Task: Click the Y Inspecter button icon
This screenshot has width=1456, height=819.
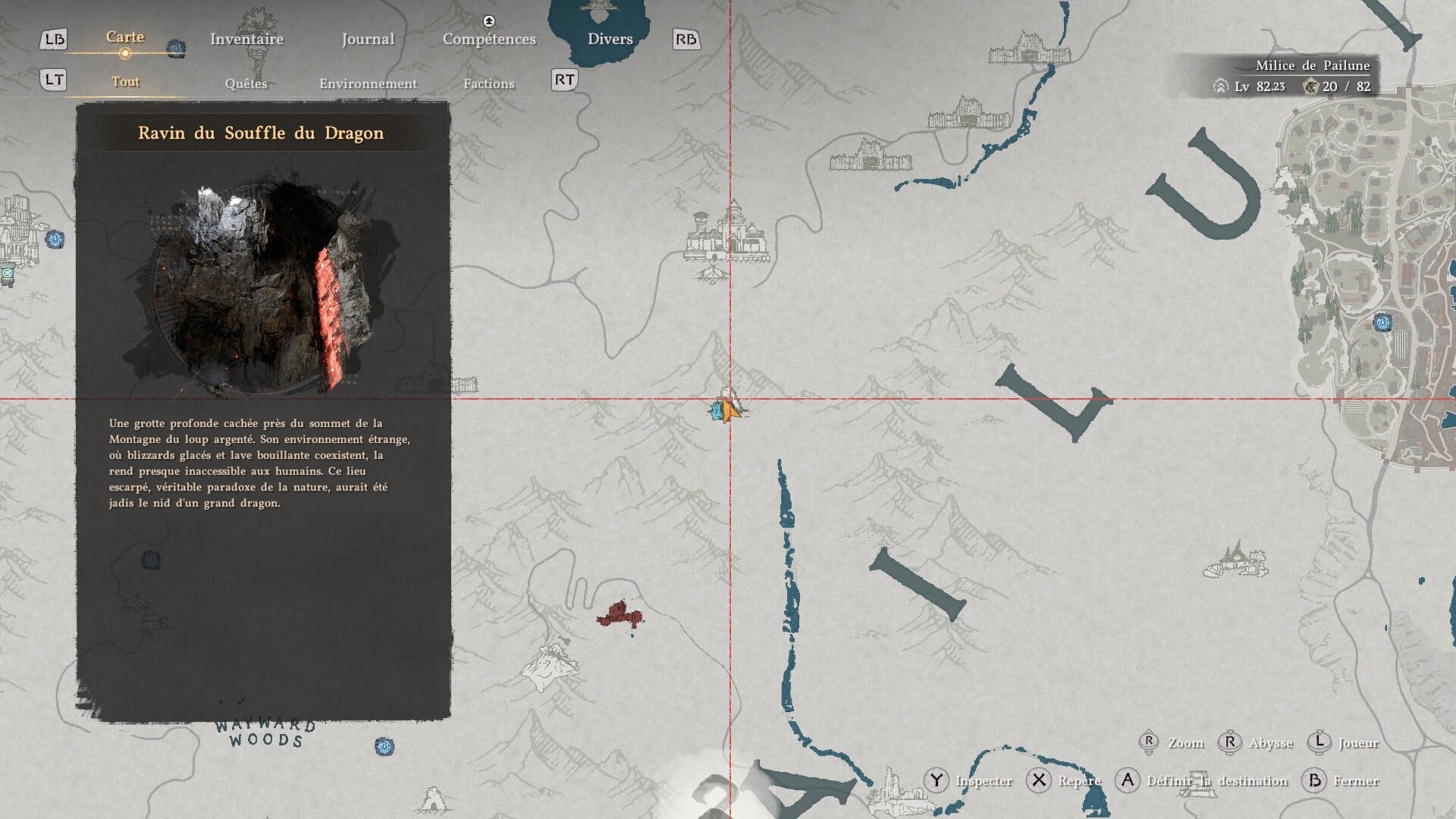Action: (937, 780)
